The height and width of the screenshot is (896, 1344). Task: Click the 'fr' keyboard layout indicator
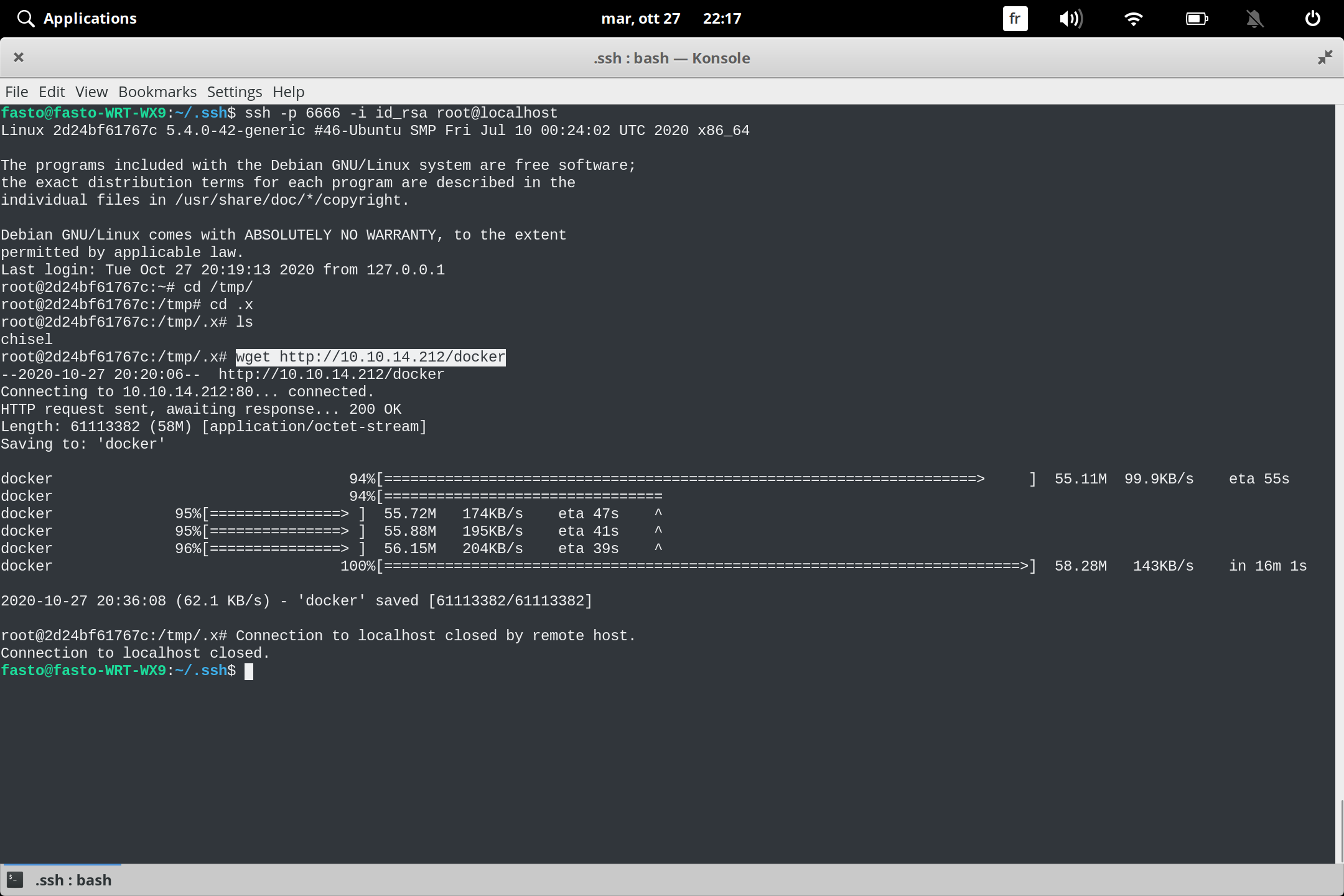tap(1015, 18)
